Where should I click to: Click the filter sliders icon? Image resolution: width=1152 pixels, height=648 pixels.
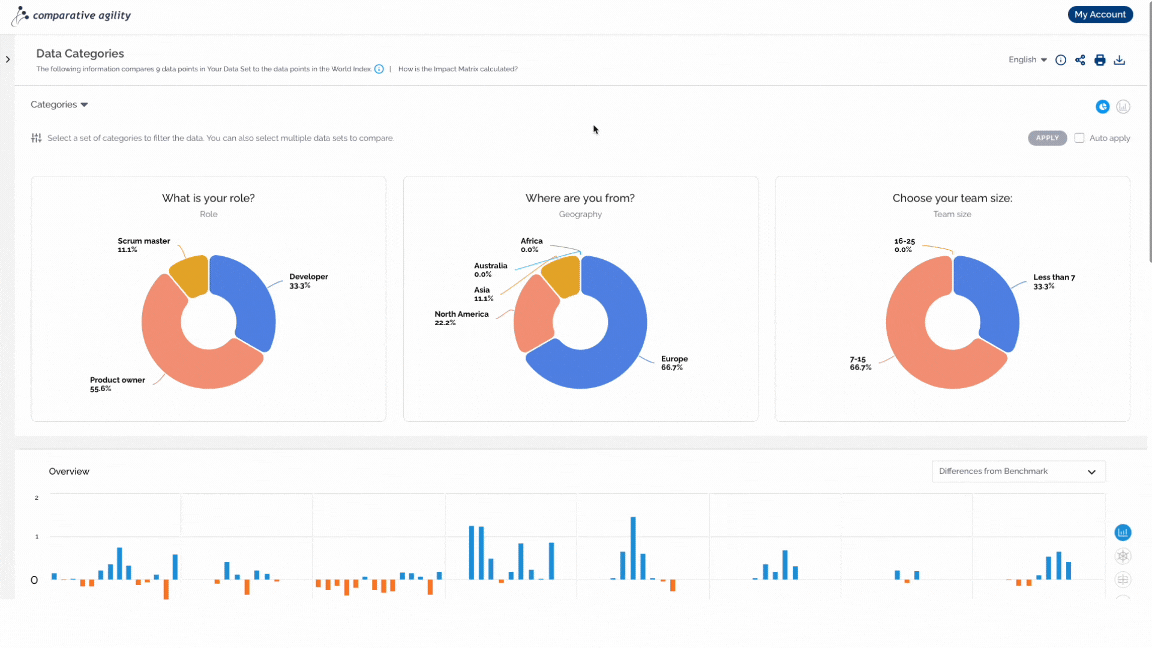click(36, 138)
